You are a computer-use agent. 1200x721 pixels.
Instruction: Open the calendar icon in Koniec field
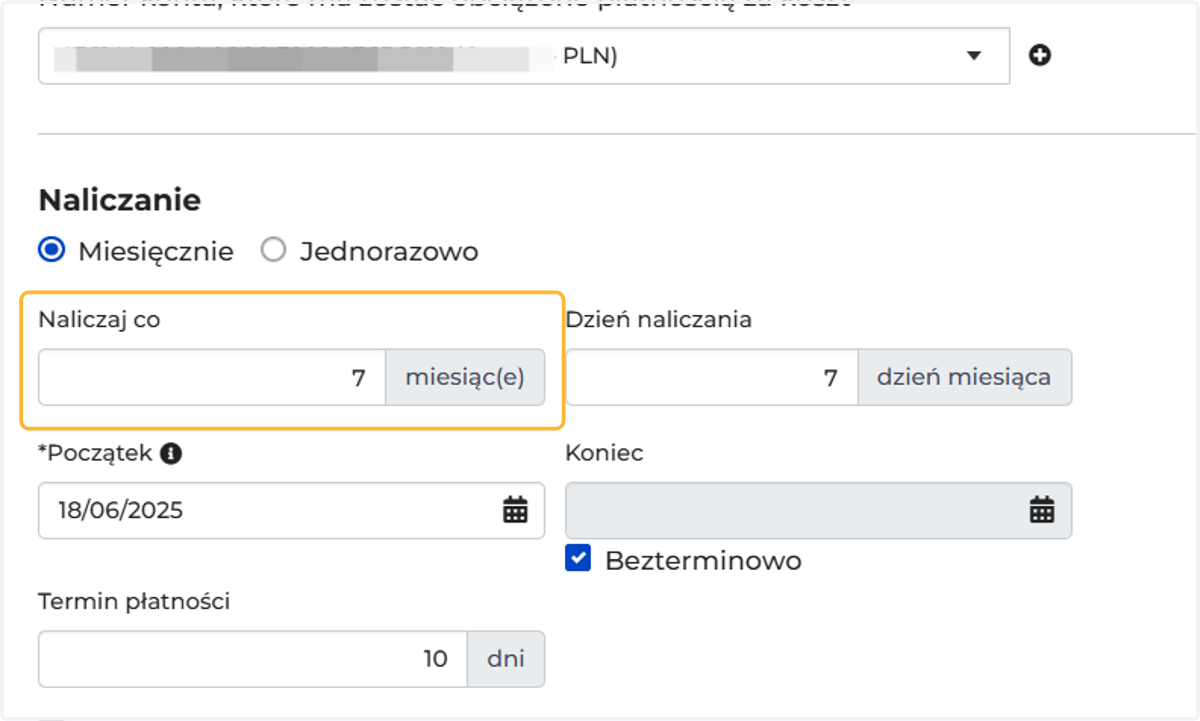(x=1042, y=510)
